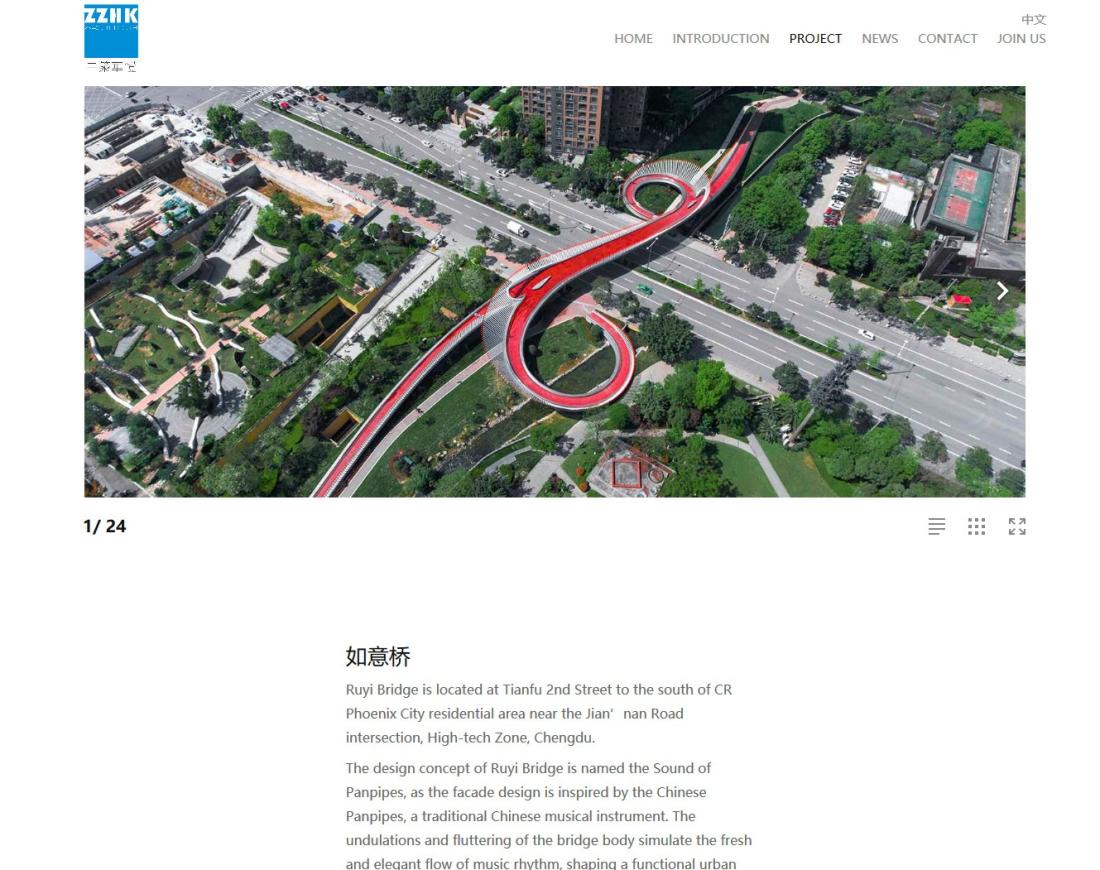Show next slide with right arrow
Screen dimensions: 1100x870
pyautogui.click(x=1002, y=290)
